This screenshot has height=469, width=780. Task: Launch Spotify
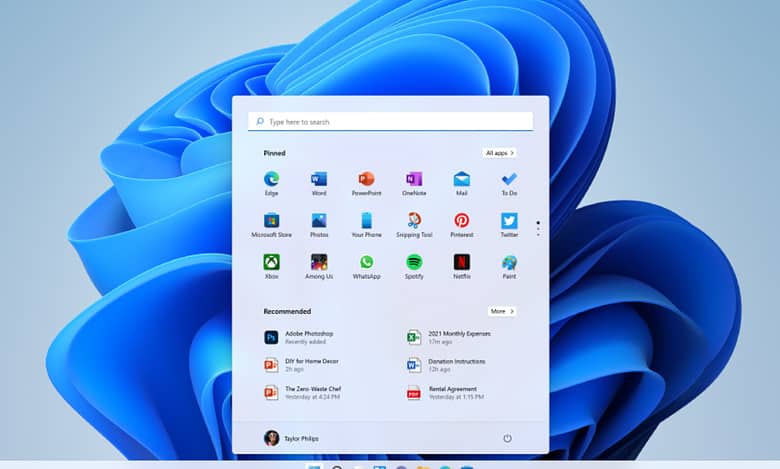coord(414,267)
